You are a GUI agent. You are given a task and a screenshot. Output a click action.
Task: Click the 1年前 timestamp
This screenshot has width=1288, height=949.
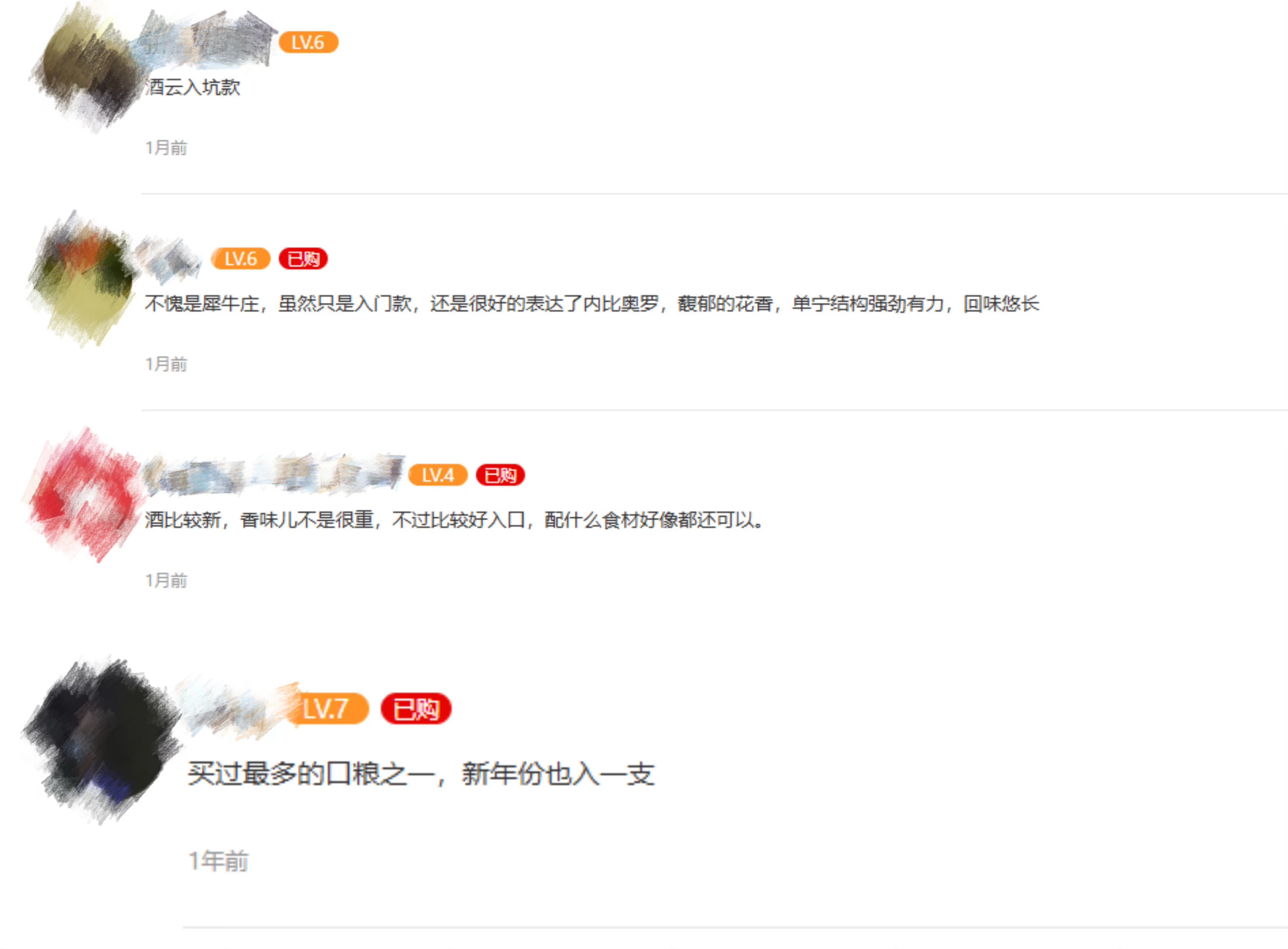tap(219, 862)
